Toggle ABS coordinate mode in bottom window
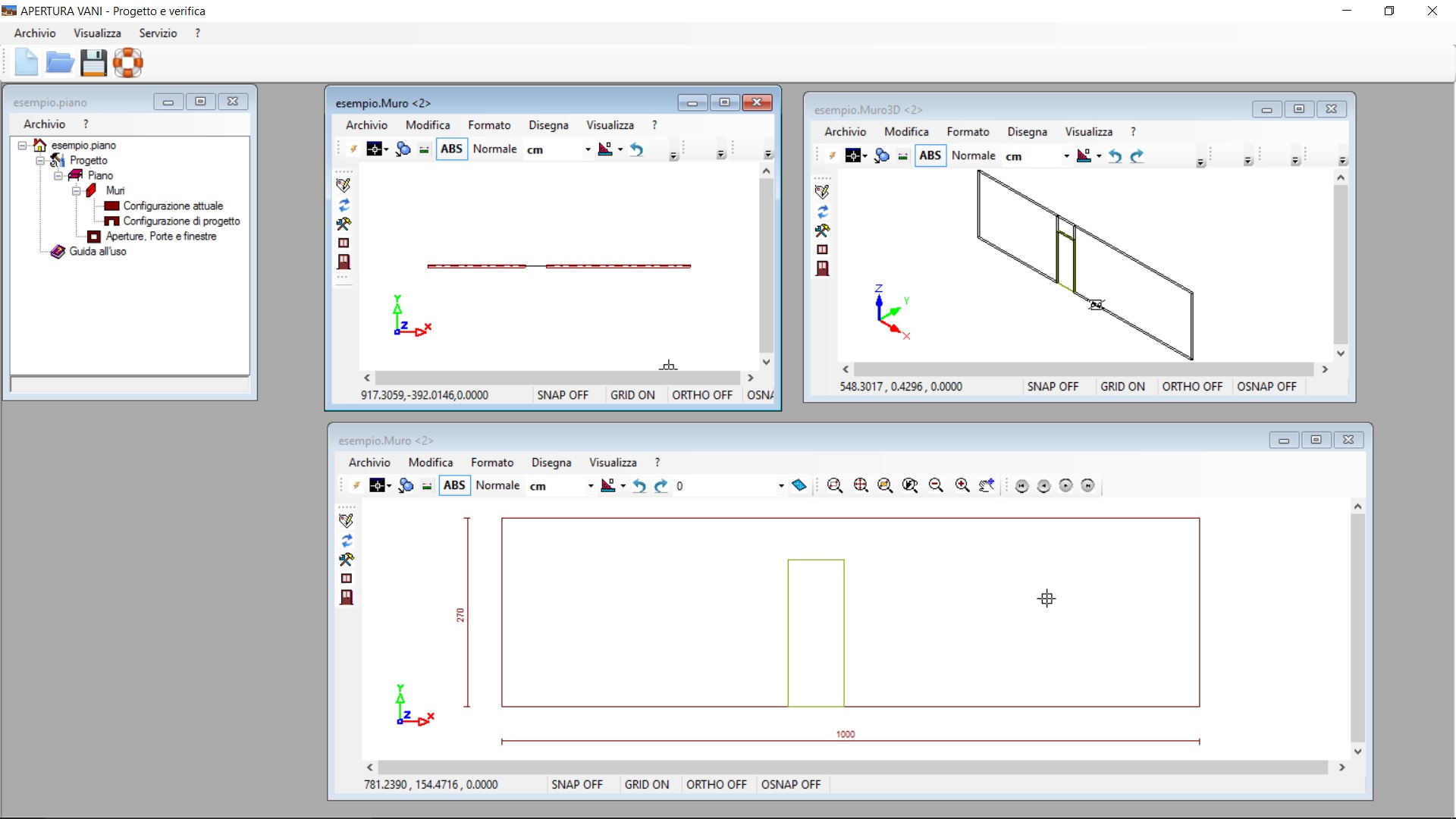This screenshot has height=819, width=1456. click(x=454, y=485)
